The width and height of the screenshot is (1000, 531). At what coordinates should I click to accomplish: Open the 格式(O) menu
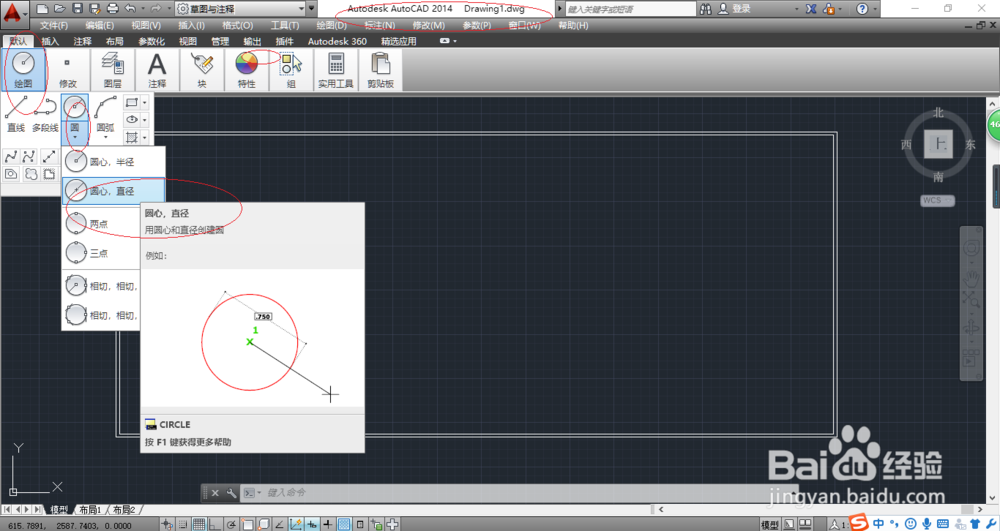click(x=237, y=25)
